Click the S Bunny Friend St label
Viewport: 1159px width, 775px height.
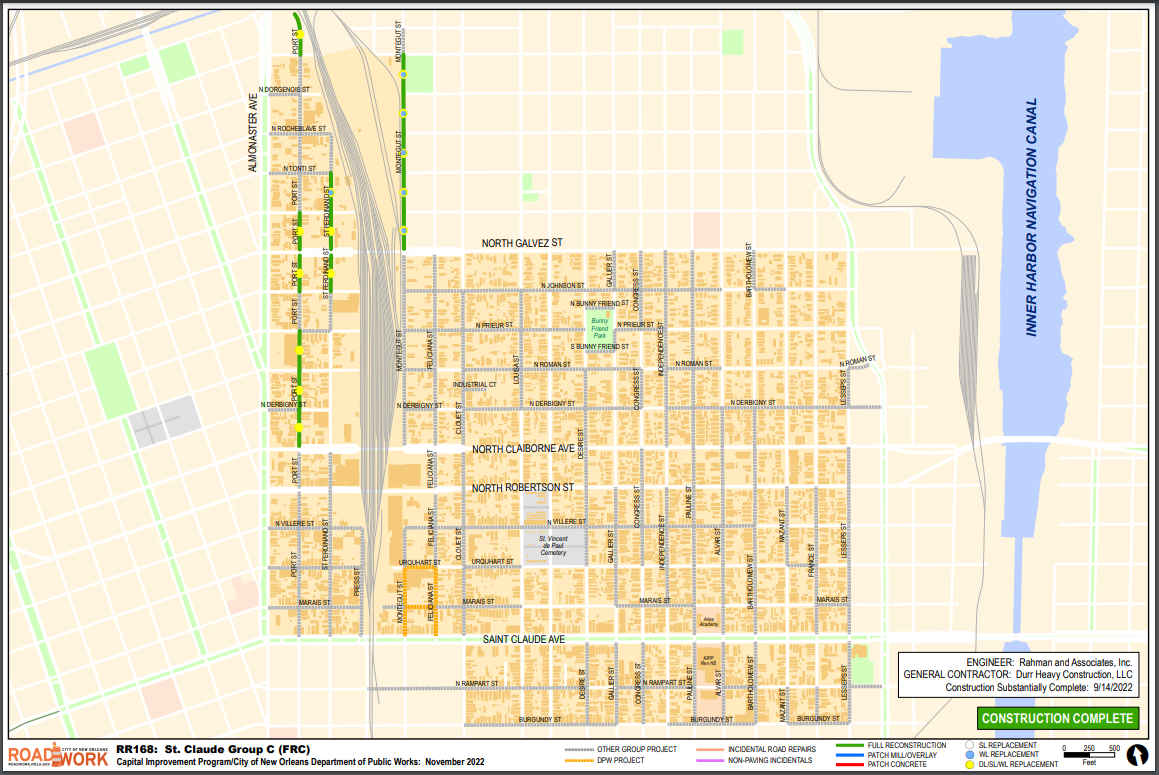pos(599,346)
